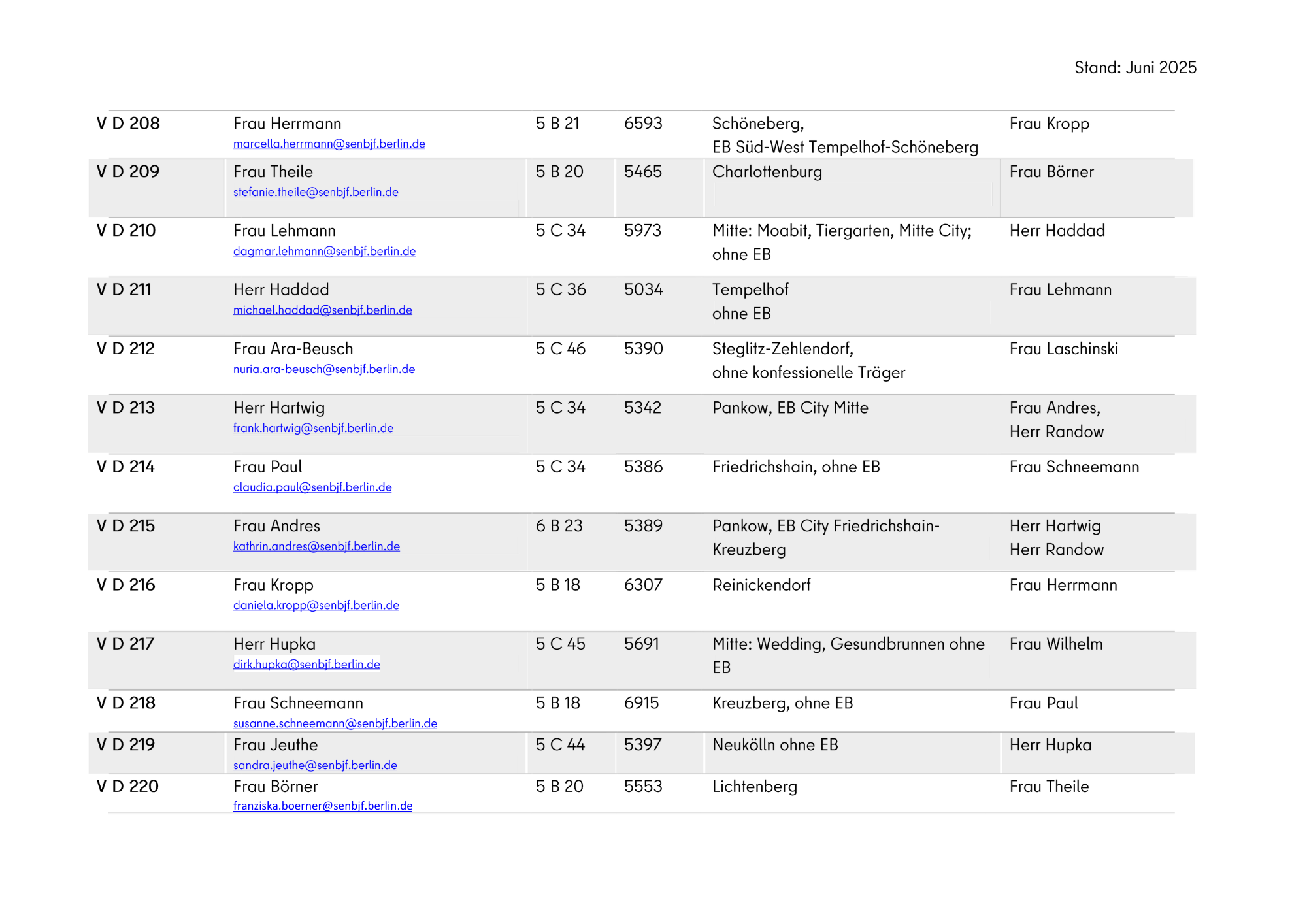The width and height of the screenshot is (1307, 924).
Task: Click kathrin.andres@senbjf.berlin.de email link
Action: coord(316,546)
